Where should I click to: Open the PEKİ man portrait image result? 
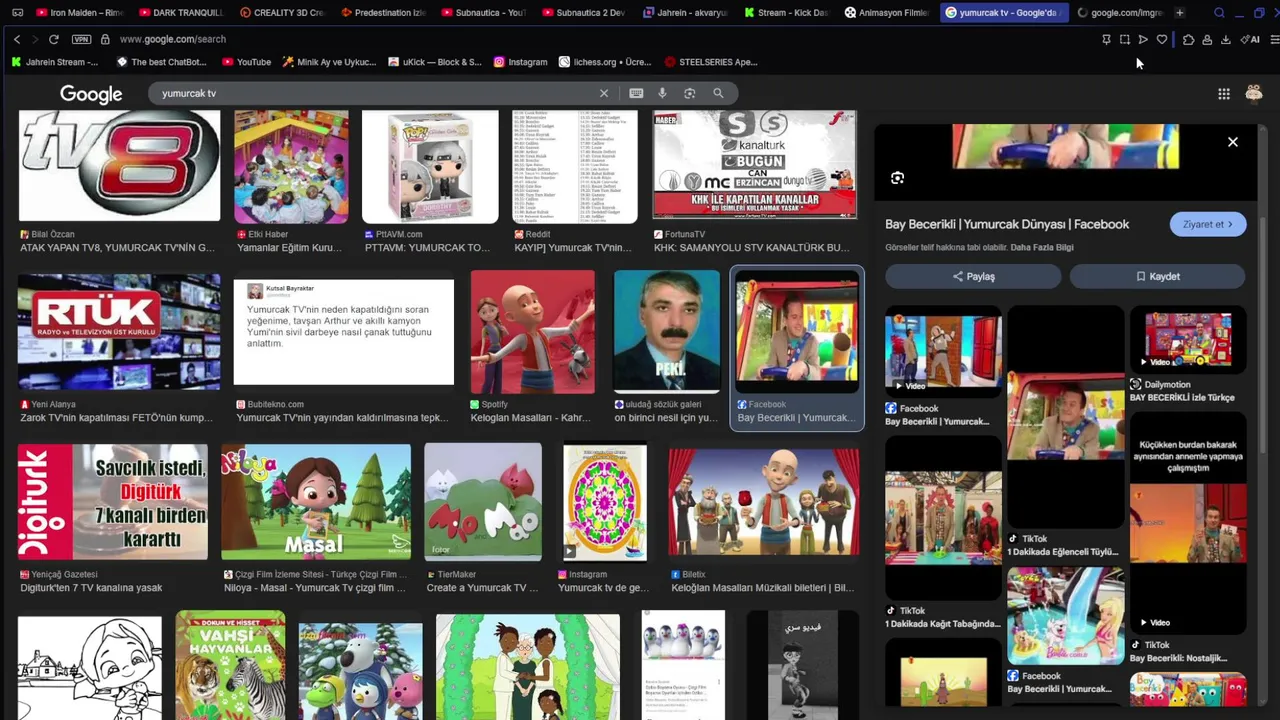click(x=667, y=332)
